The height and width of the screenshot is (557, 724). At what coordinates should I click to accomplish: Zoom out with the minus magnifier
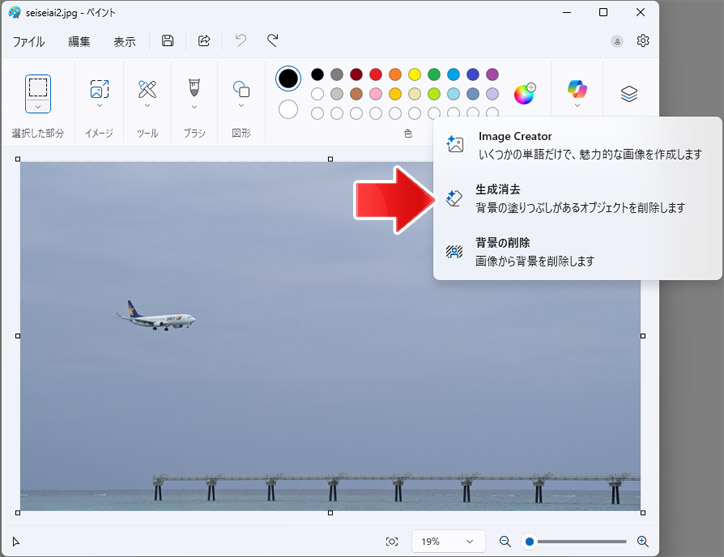coord(505,541)
